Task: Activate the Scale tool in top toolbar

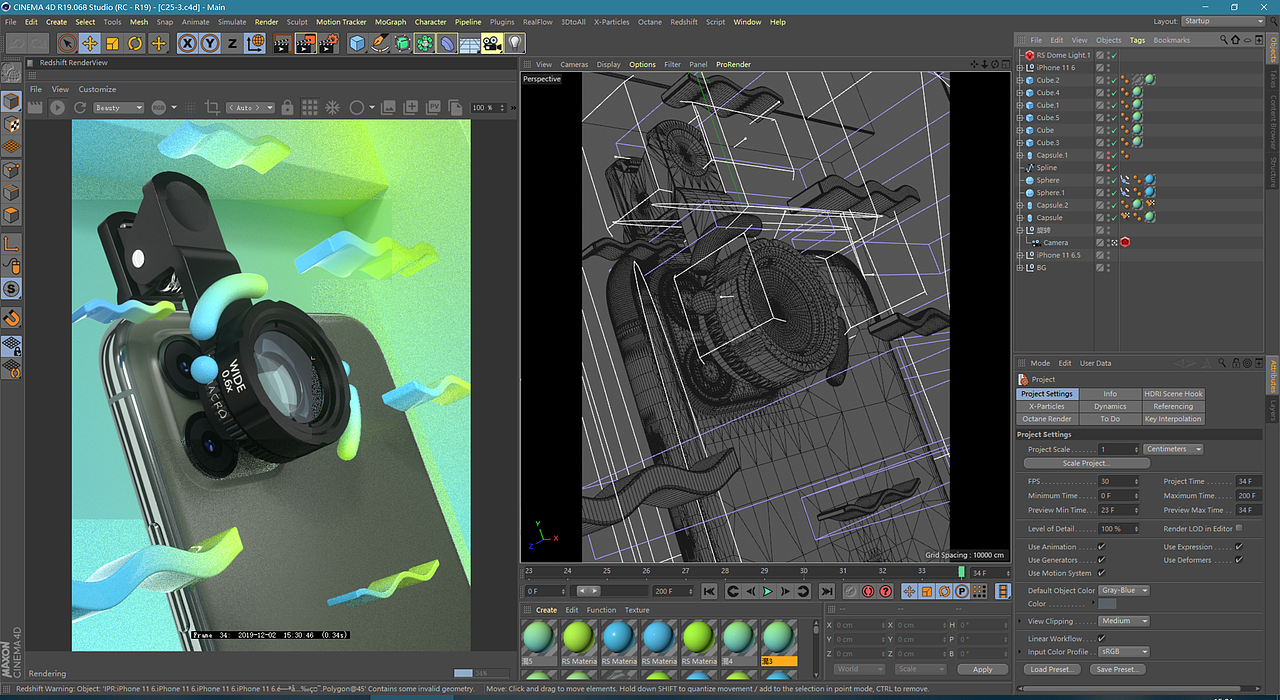Action: tap(112, 43)
